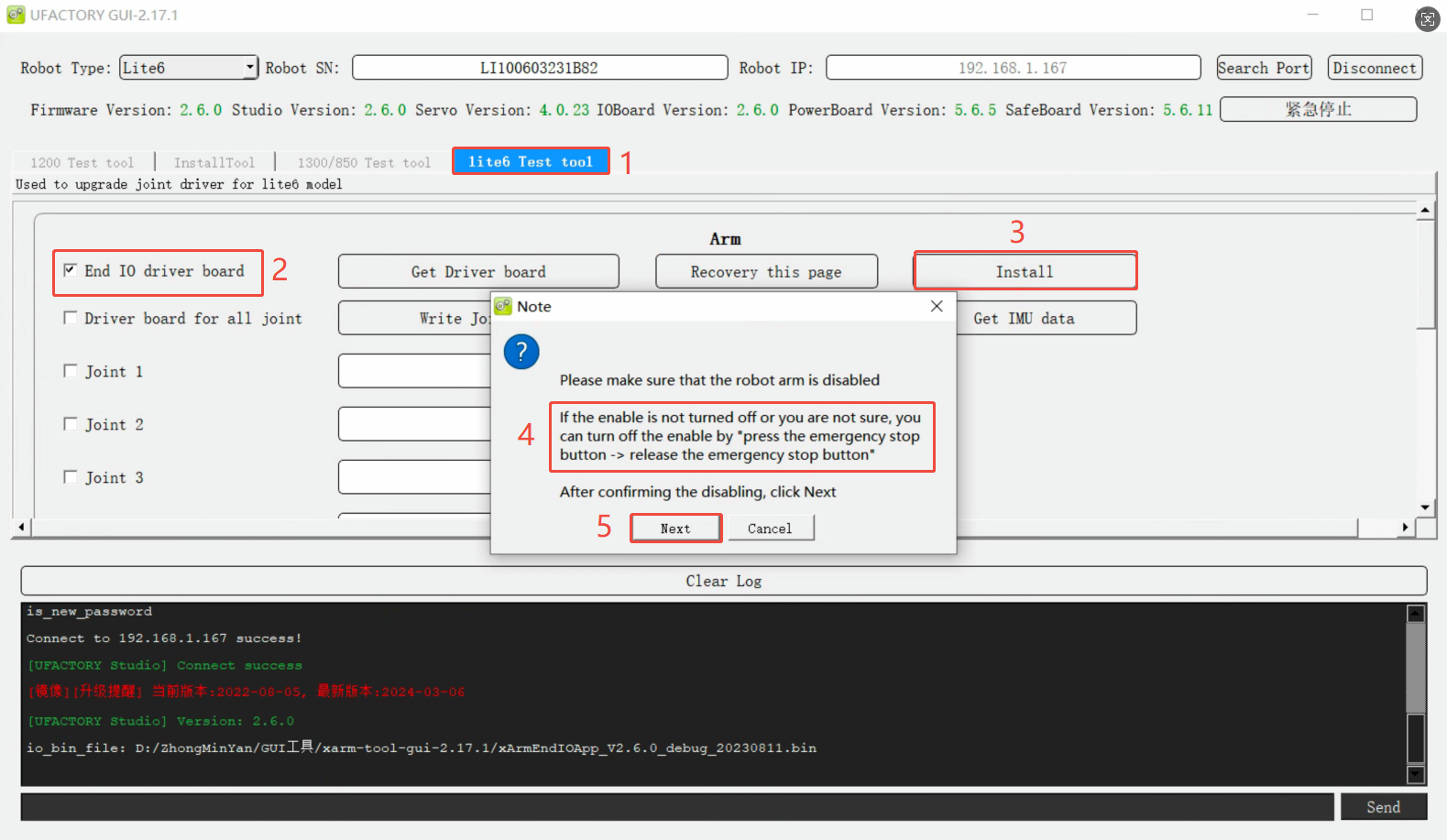The height and width of the screenshot is (840, 1447).
Task: Click Next in the Note dialog
Action: [675, 529]
